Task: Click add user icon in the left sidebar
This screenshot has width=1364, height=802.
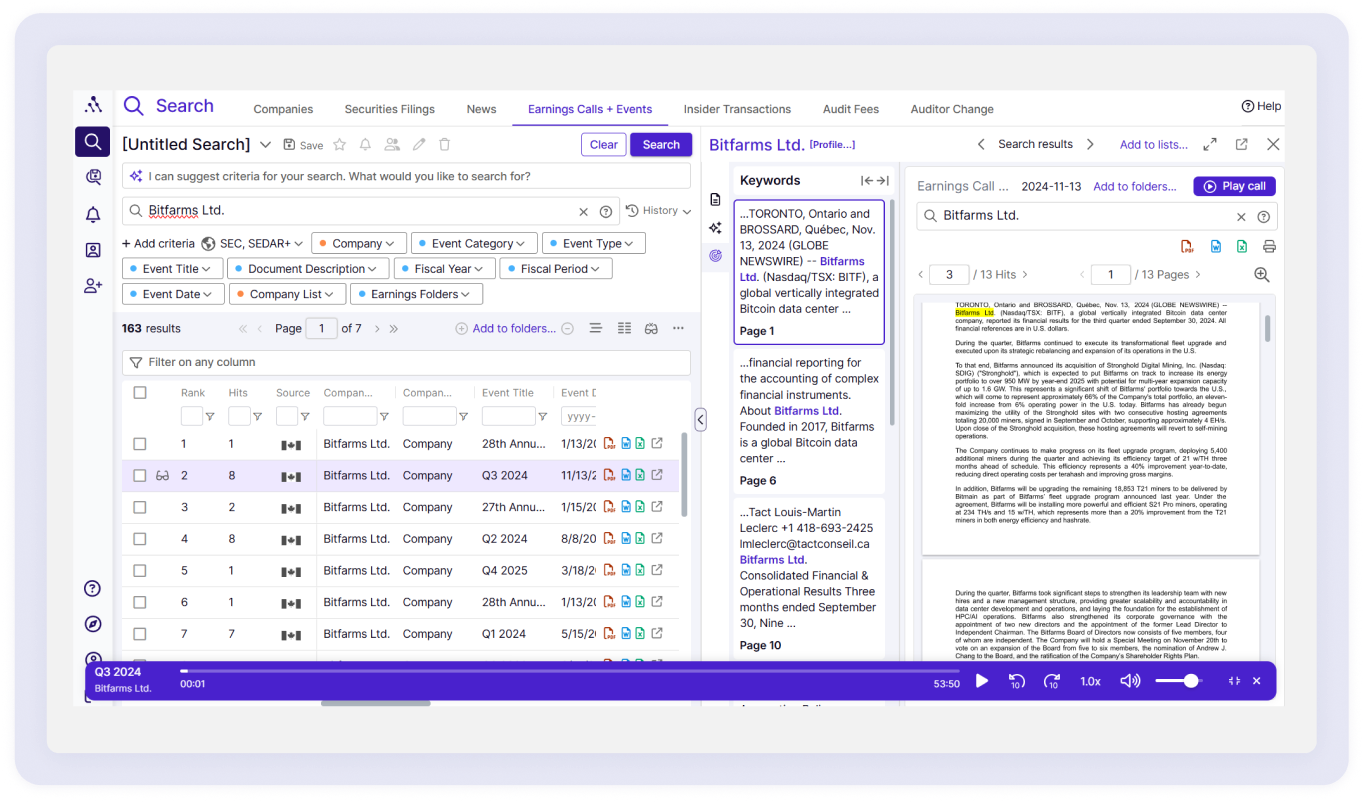Action: point(93,286)
